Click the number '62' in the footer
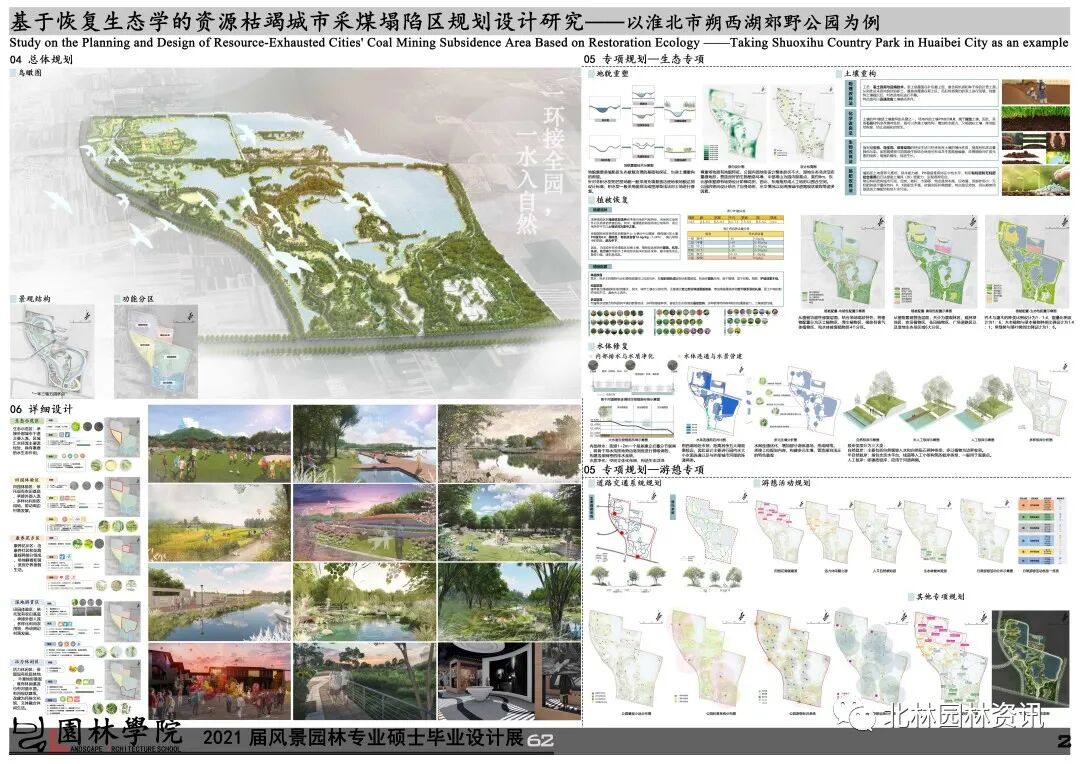Image resolution: width=1080 pixels, height=764 pixels. [x=541, y=741]
